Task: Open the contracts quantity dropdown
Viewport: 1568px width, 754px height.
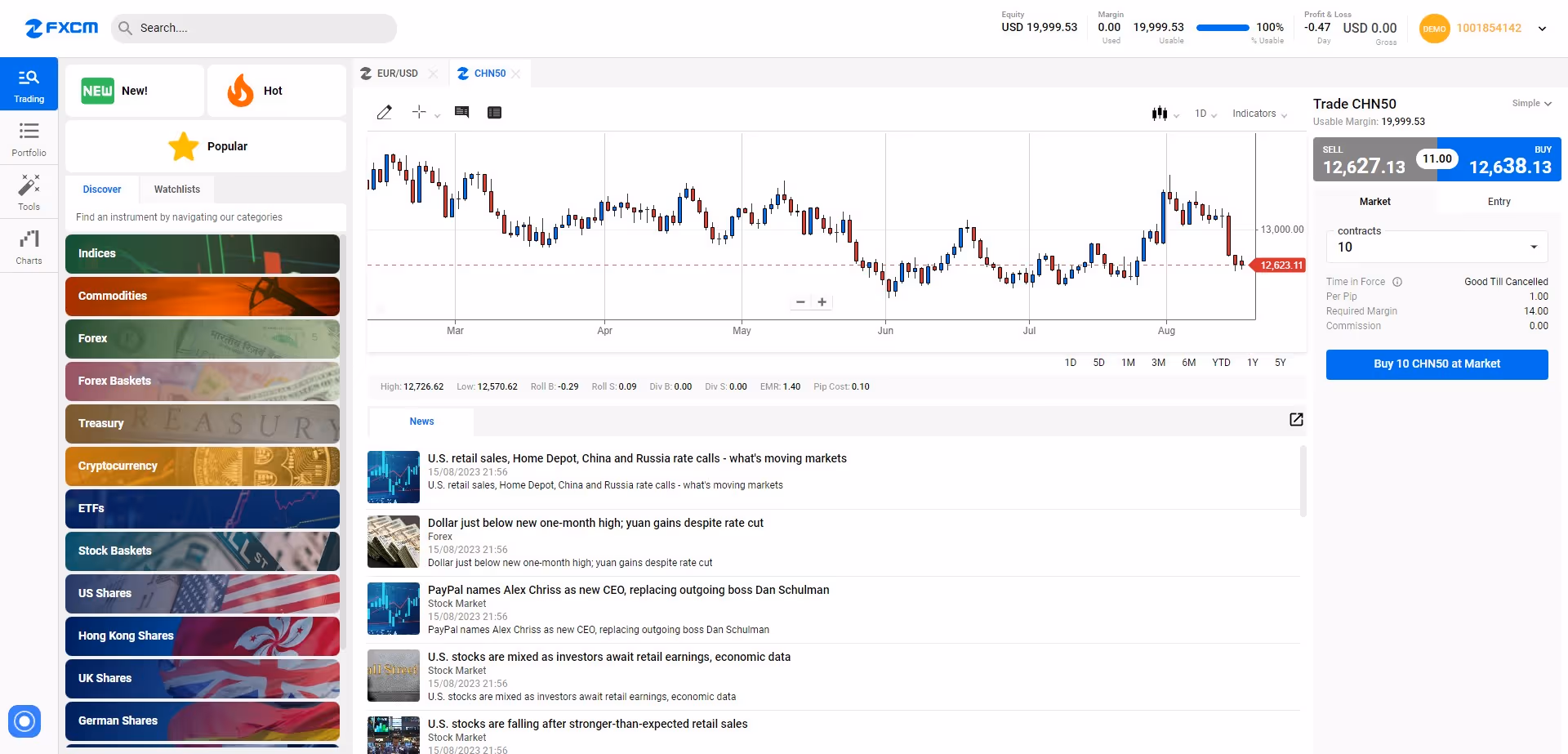Action: [1437, 247]
